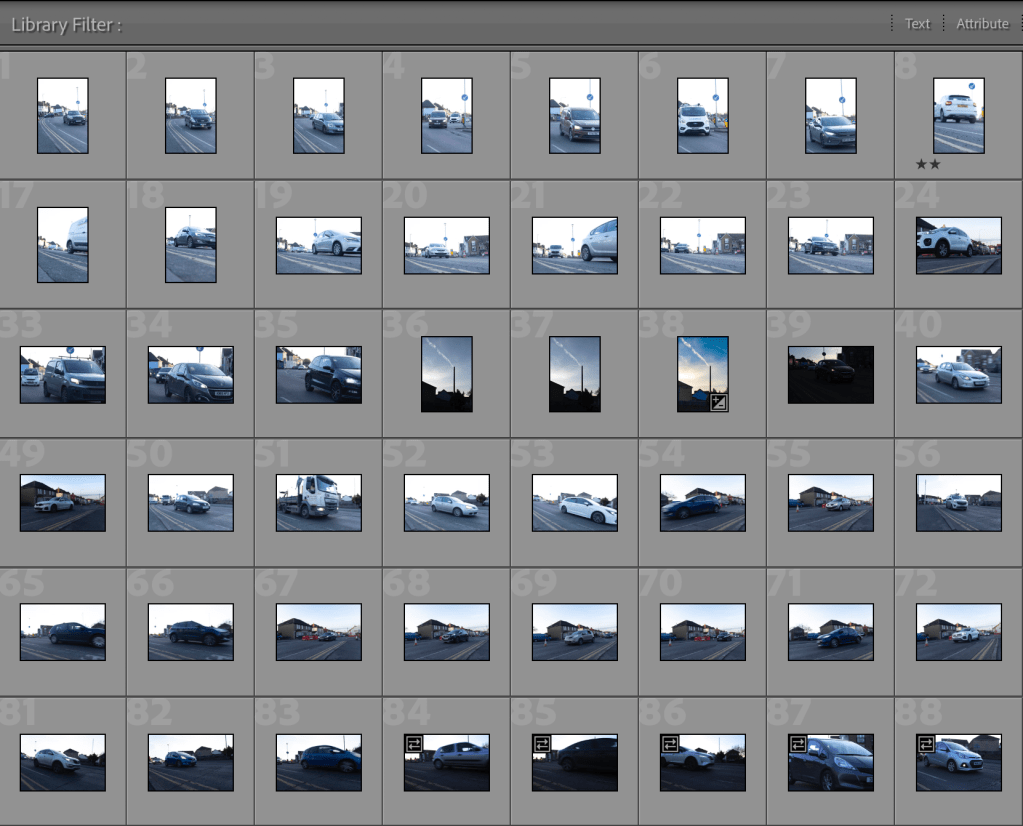Click the two-star rating under photo 8
1023x826 pixels.
tap(928, 164)
